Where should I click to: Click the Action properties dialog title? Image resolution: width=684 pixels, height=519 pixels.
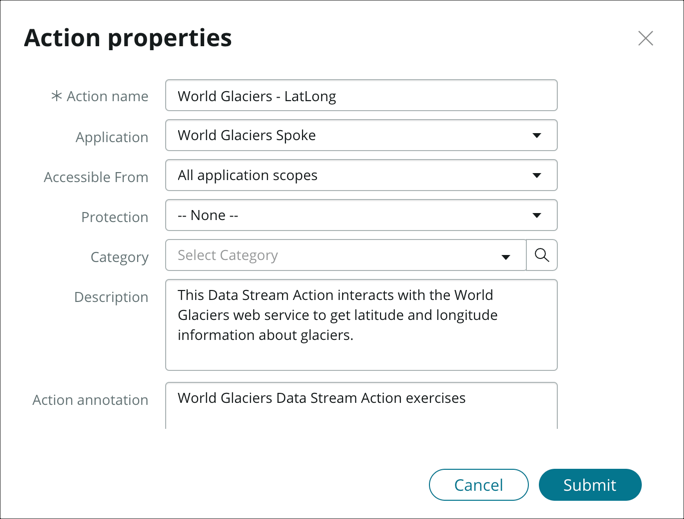coord(128,38)
